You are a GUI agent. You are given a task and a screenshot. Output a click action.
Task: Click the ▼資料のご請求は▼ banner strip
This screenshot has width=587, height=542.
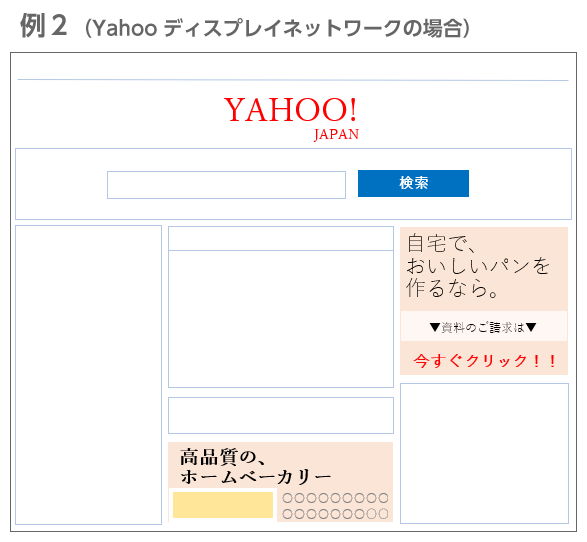pos(484,326)
